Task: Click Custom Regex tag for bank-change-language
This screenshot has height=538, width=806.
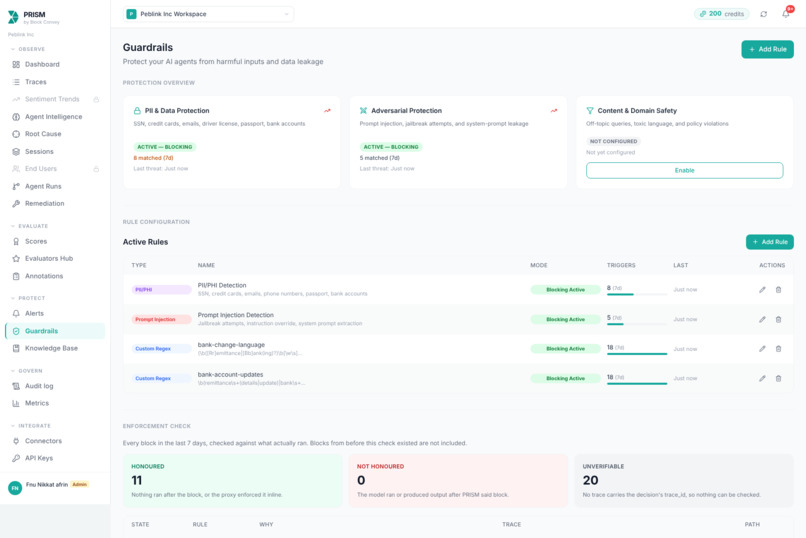Action: [x=161, y=349]
